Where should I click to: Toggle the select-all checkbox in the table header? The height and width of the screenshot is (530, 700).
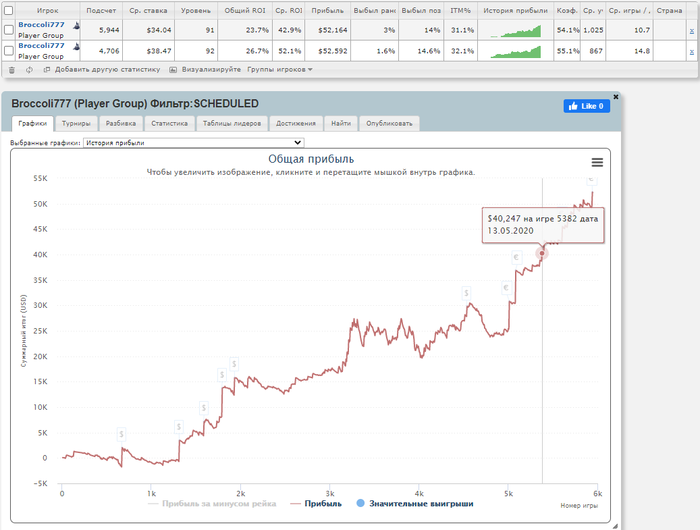(x=8, y=10)
